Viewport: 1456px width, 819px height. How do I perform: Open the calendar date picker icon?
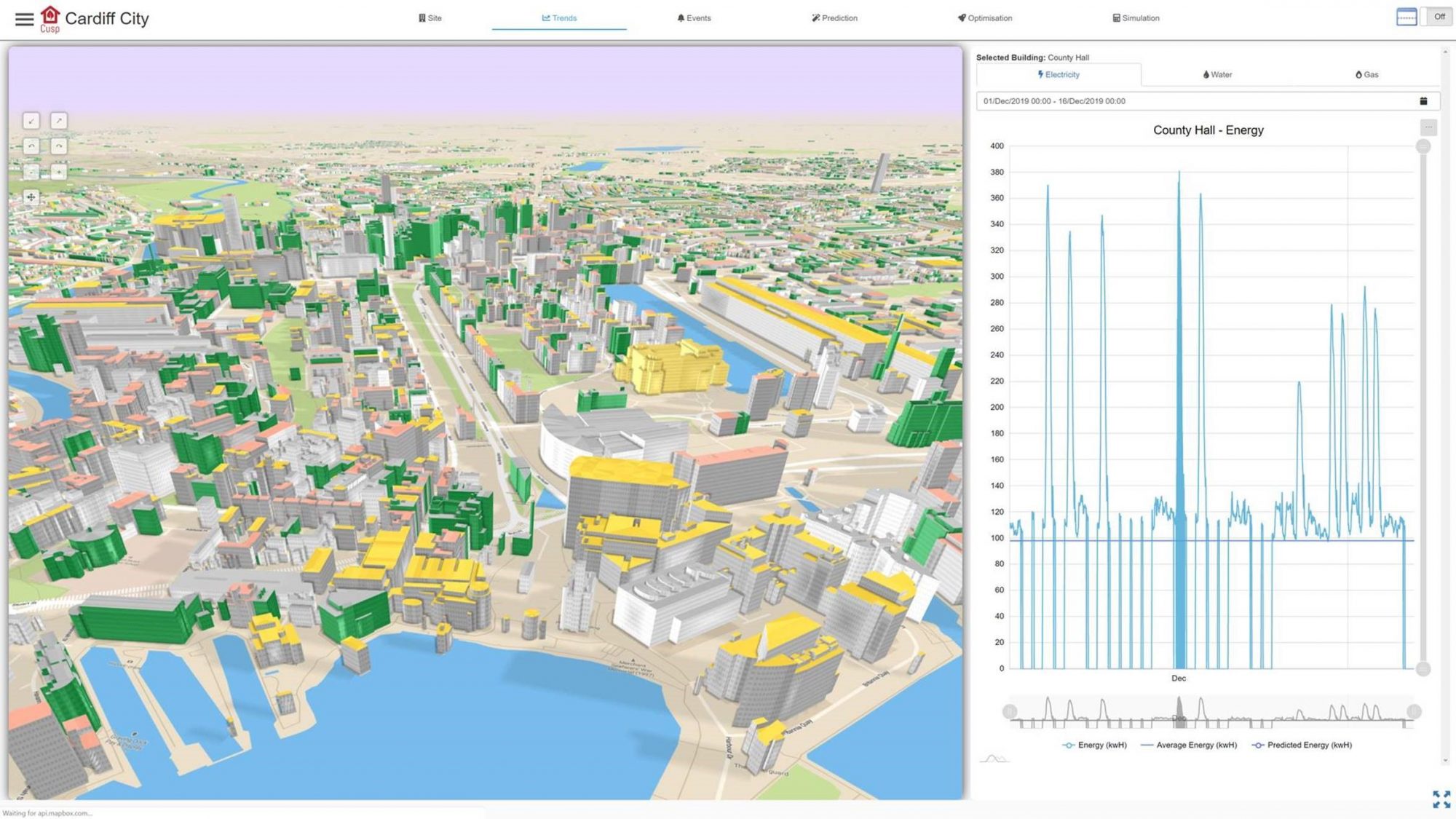1423,101
